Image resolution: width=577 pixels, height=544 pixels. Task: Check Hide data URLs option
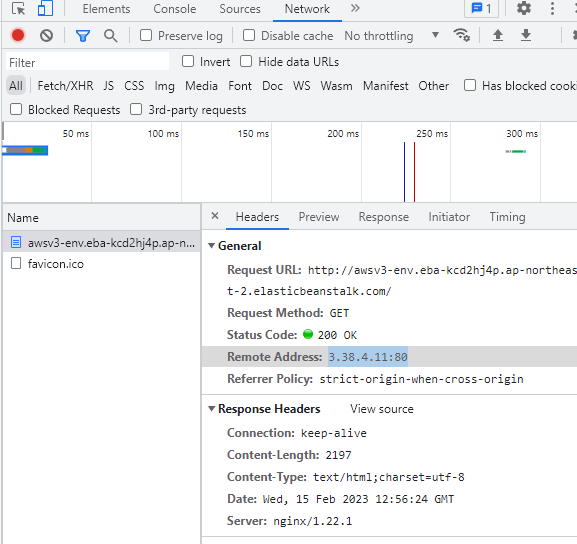tap(246, 61)
